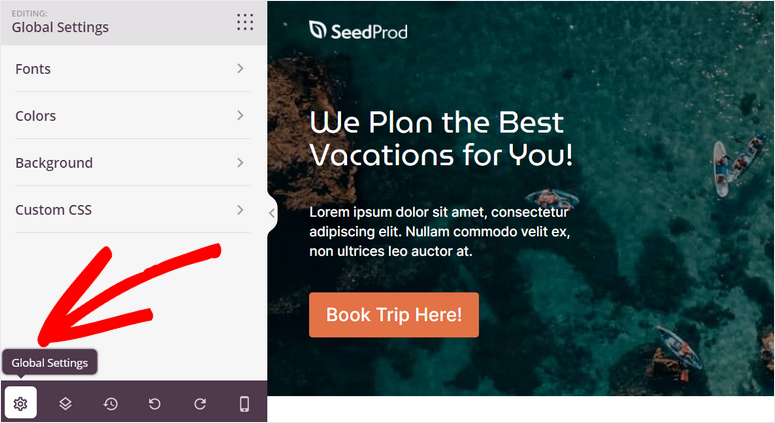Open Global Settings gear icon
The image size is (775, 423).
pyautogui.click(x=20, y=403)
